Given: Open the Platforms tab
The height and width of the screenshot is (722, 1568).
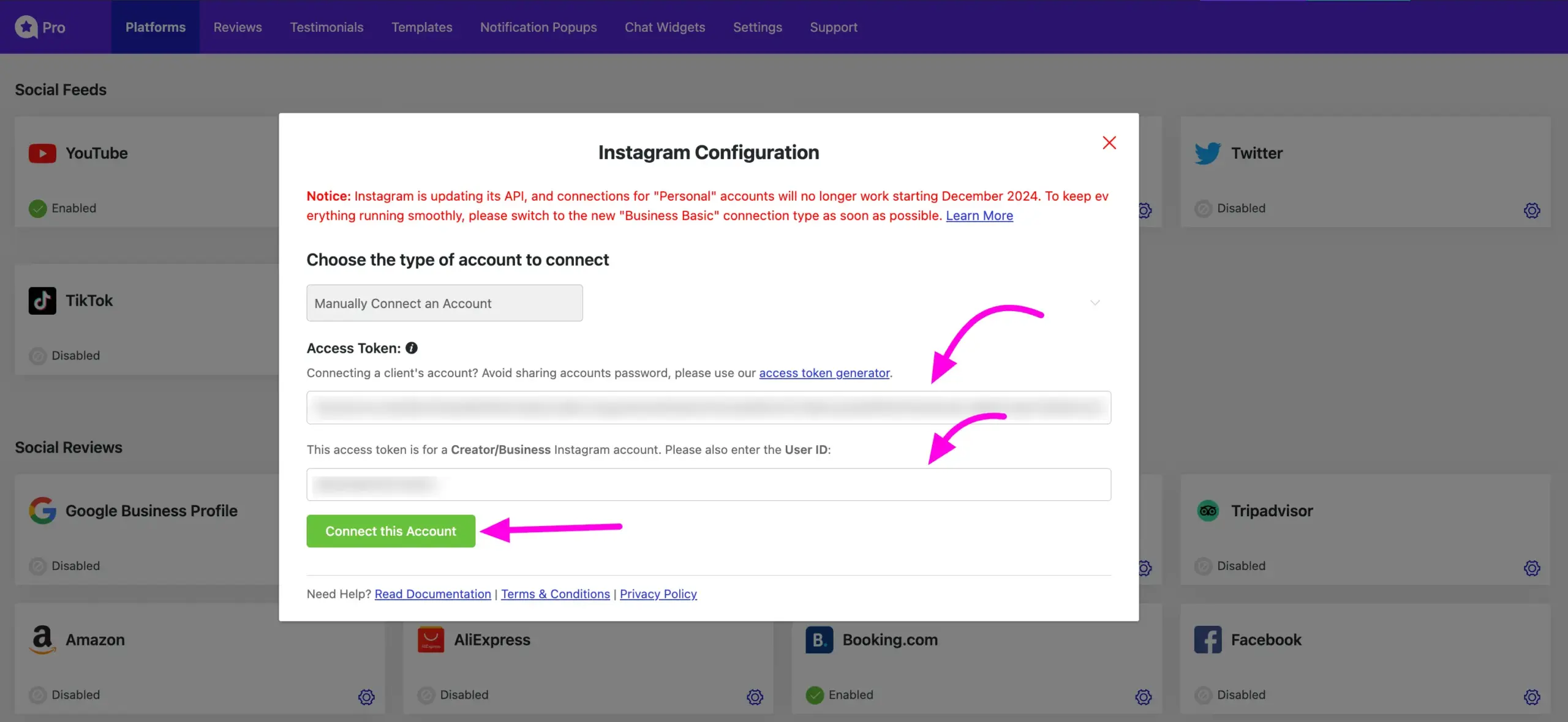Looking at the screenshot, I should point(155,27).
